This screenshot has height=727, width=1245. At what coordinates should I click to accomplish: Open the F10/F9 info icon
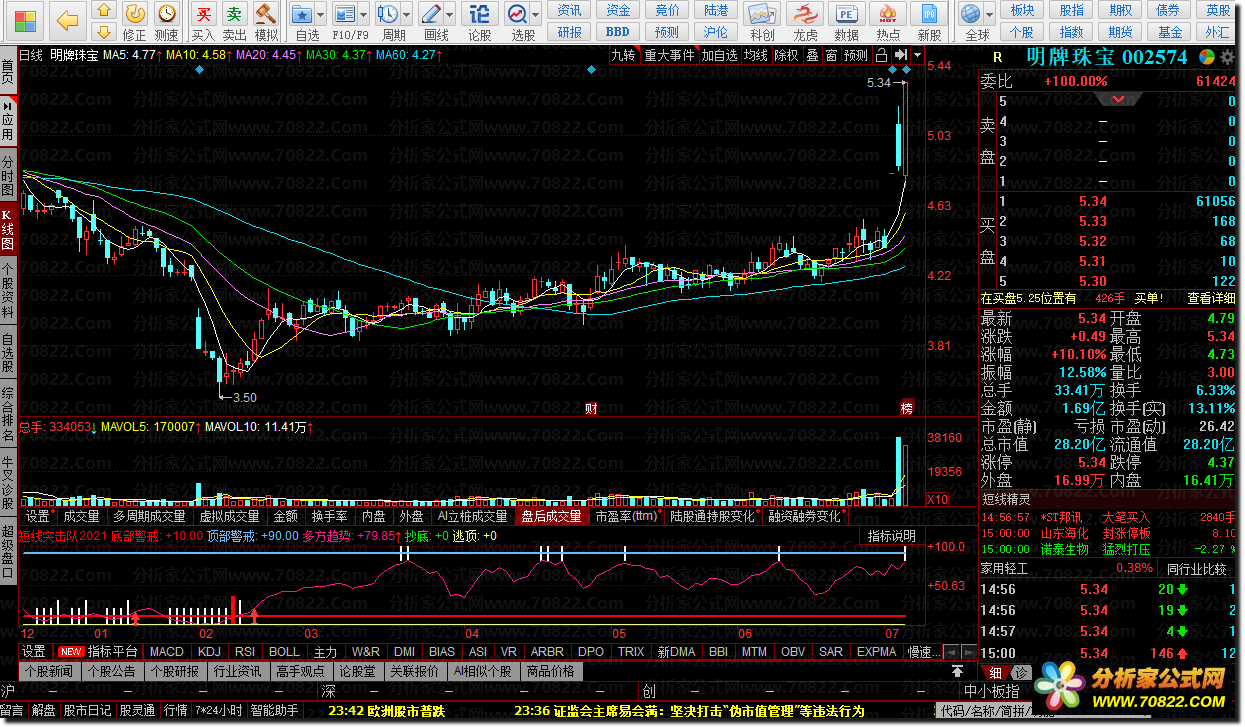tap(345, 14)
